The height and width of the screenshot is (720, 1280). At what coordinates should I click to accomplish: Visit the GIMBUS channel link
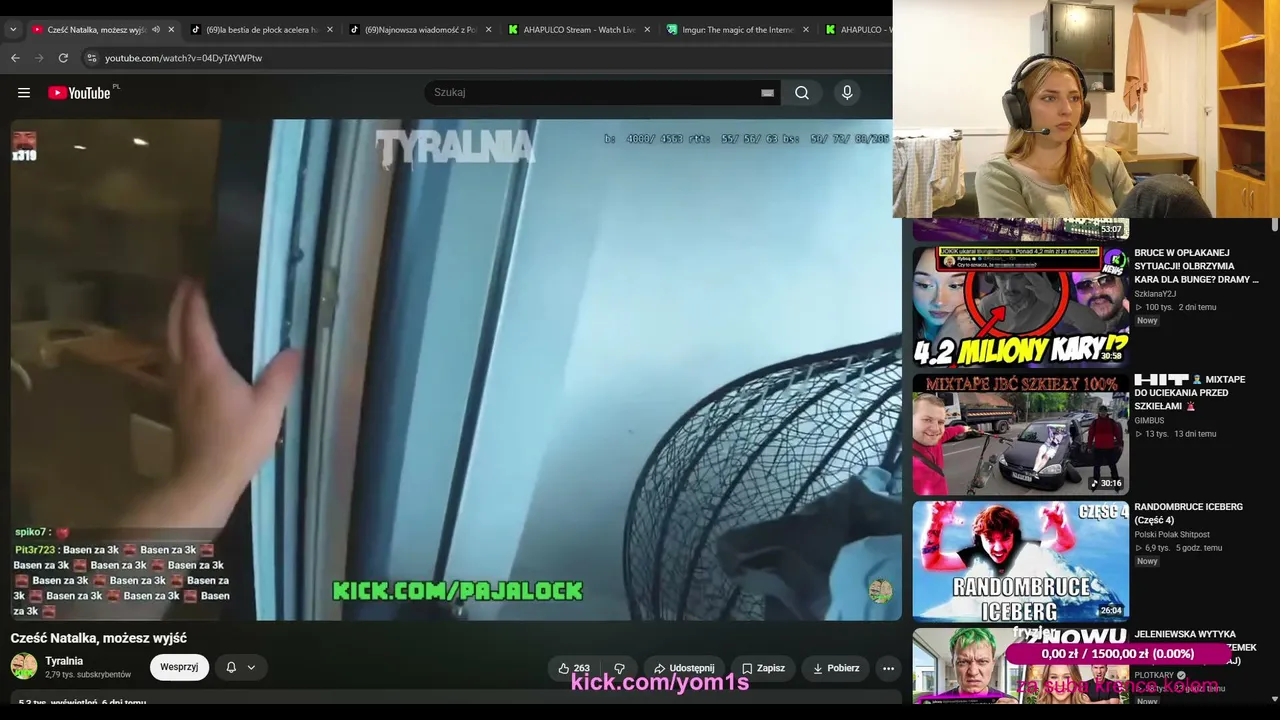[x=1149, y=421]
